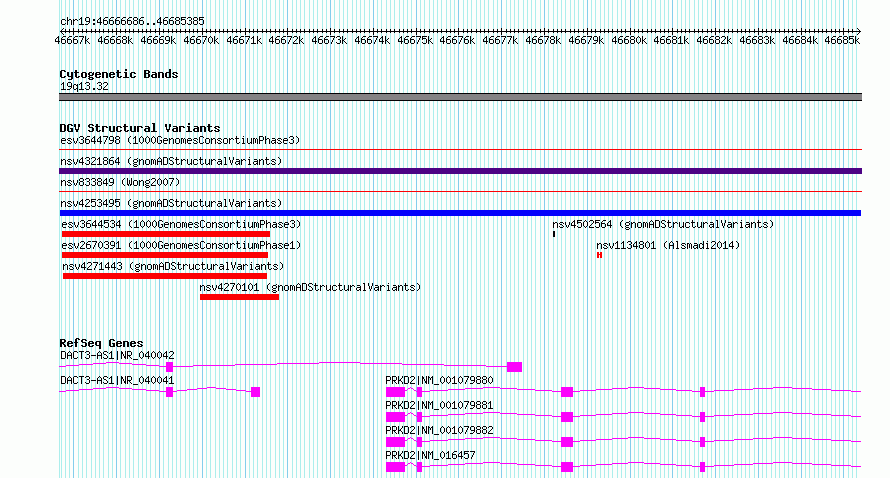Click the 46667k ruler tick label
Image resolution: width=890 pixels, height=478 pixels.
coord(72,41)
